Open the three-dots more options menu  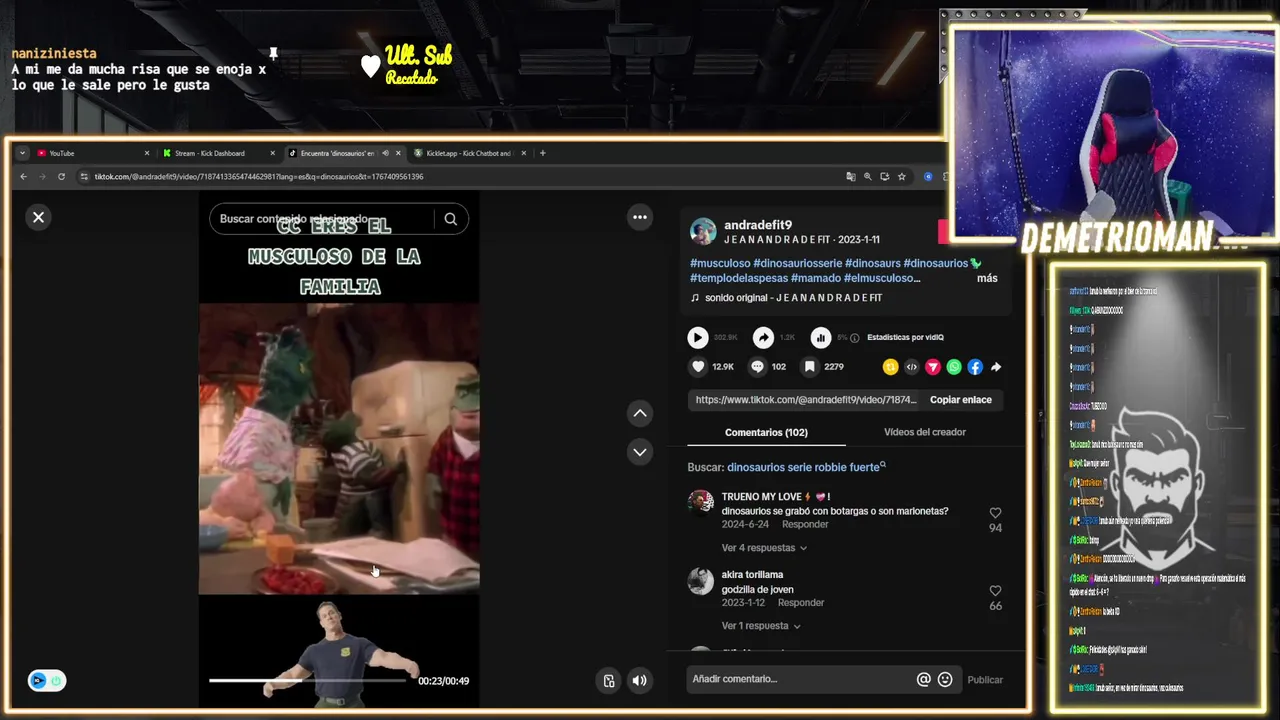640,217
